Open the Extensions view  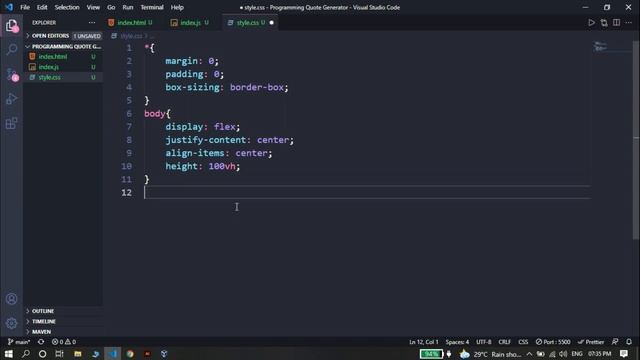click(11, 123)
